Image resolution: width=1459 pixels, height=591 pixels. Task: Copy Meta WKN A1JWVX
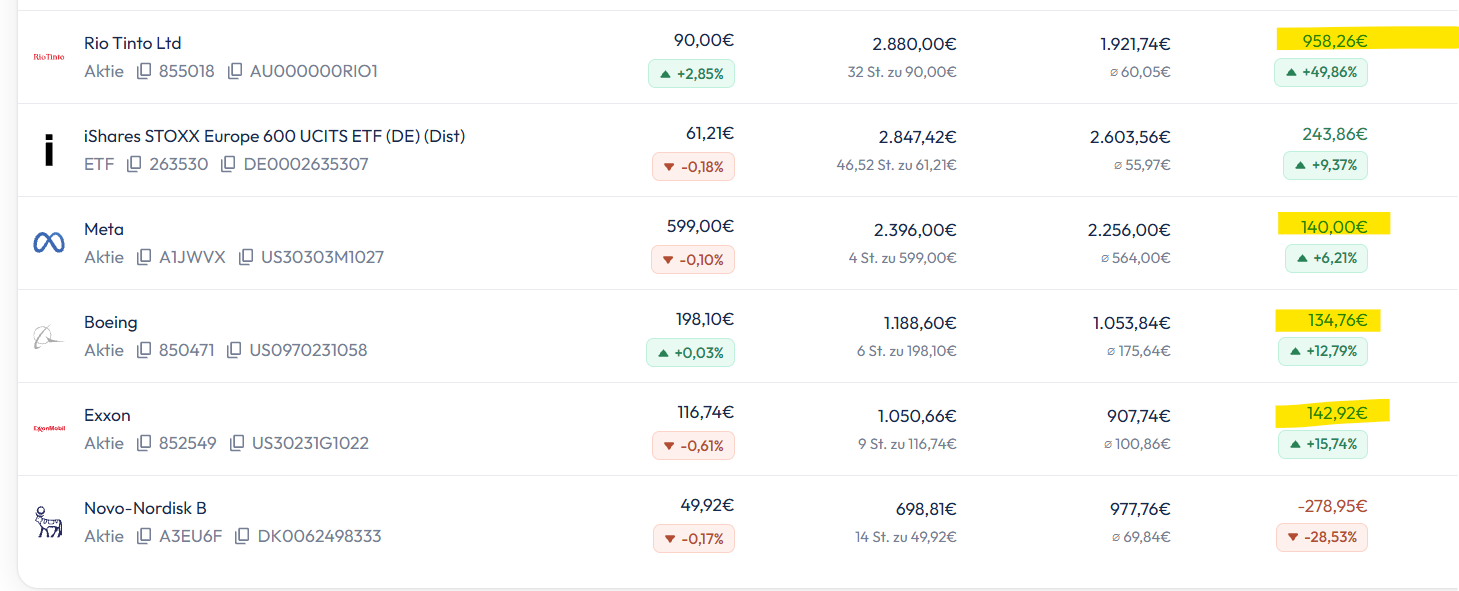click(144, 258)
